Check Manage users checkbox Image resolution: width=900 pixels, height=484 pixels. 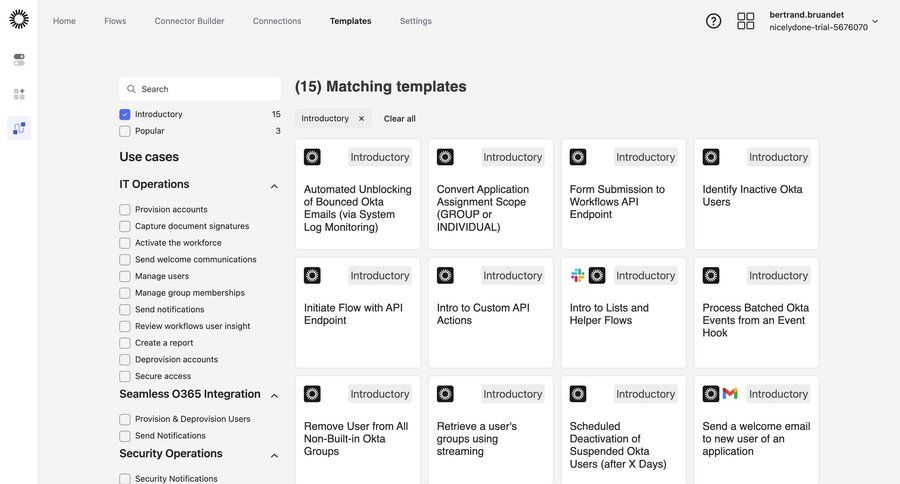[x=125, y=276]
